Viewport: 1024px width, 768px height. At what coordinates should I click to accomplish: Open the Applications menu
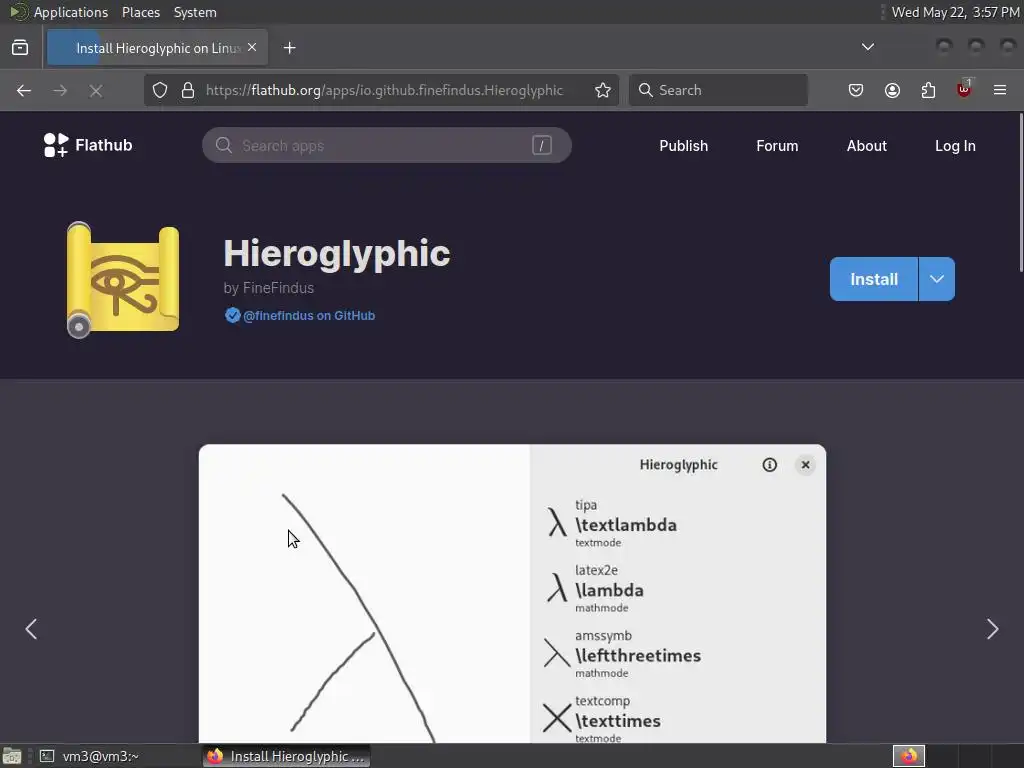(x=59, y=12)
